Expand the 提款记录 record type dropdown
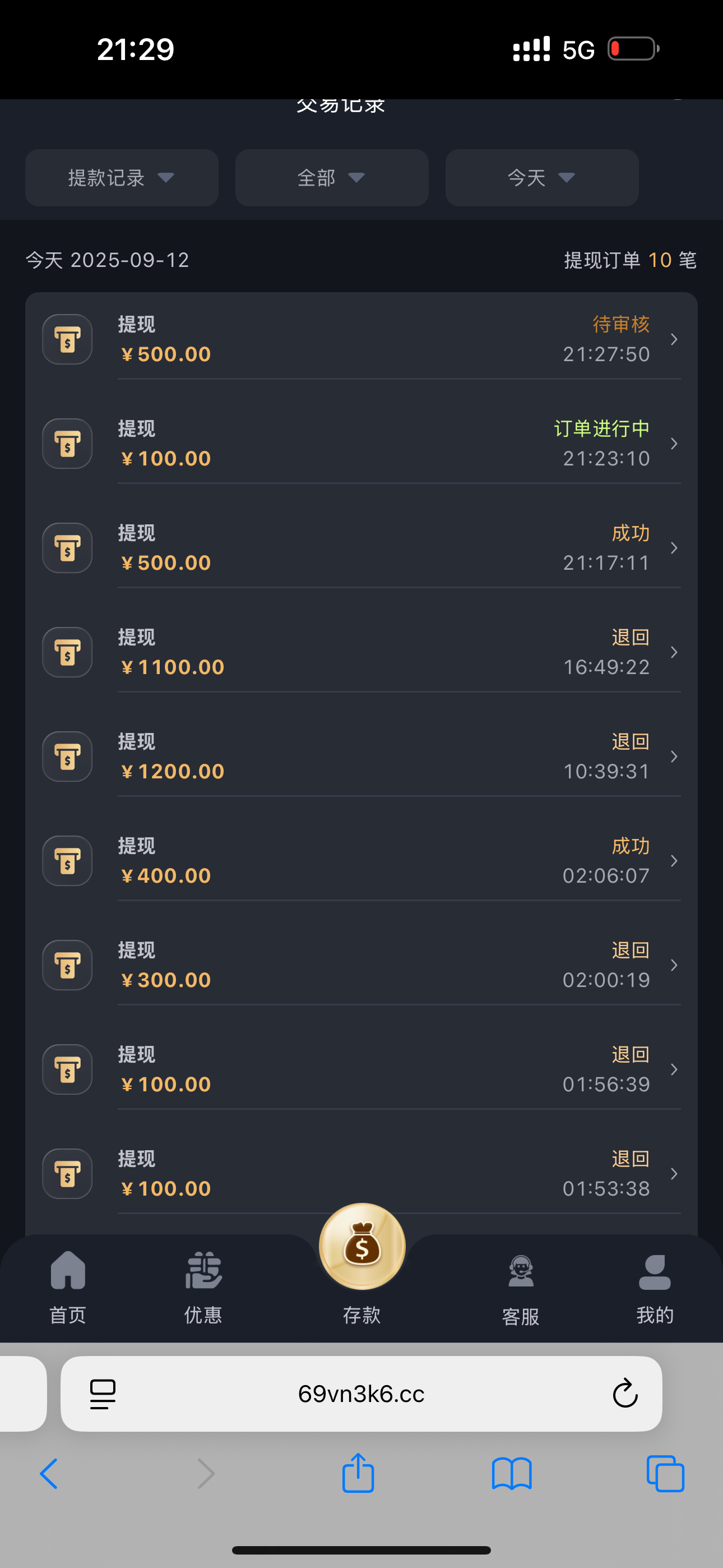 pyautogui.click(x=122, y=178)
